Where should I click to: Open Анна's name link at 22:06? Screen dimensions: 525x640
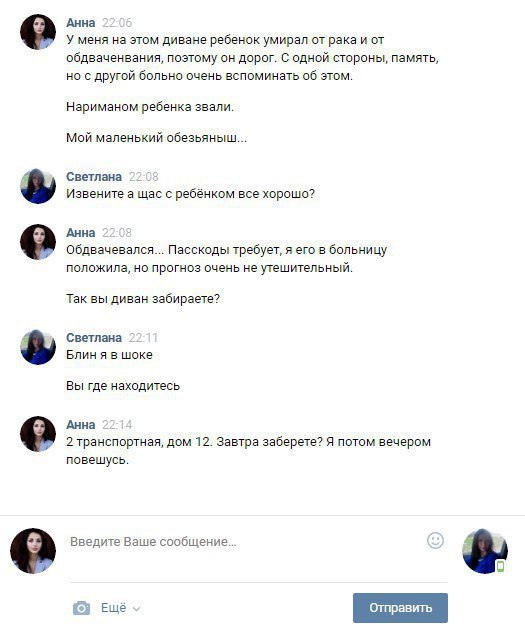81,22
